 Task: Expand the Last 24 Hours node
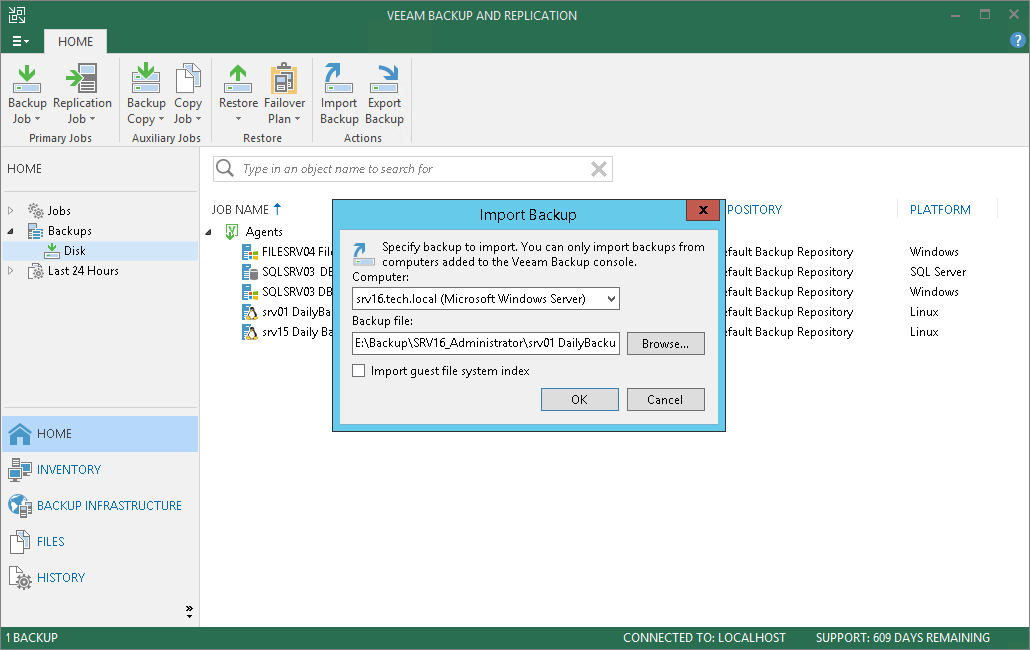(11, 271)
